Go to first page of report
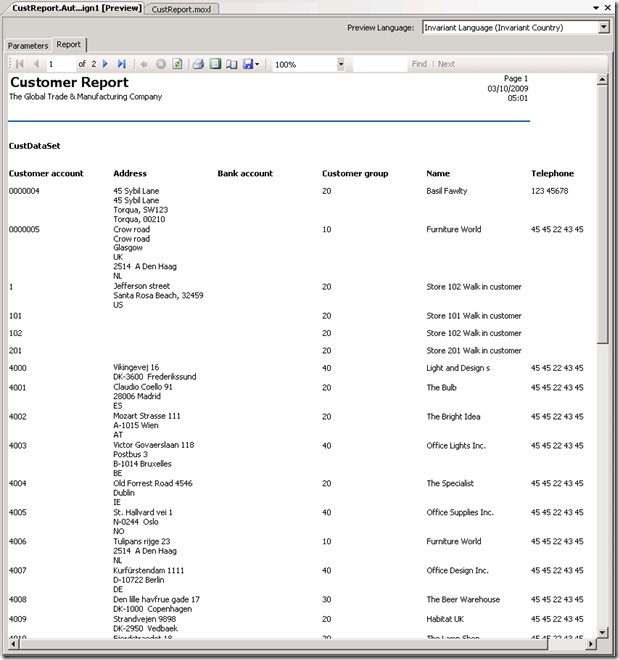This screenshot has height=660, width=619. click(19, 64)
